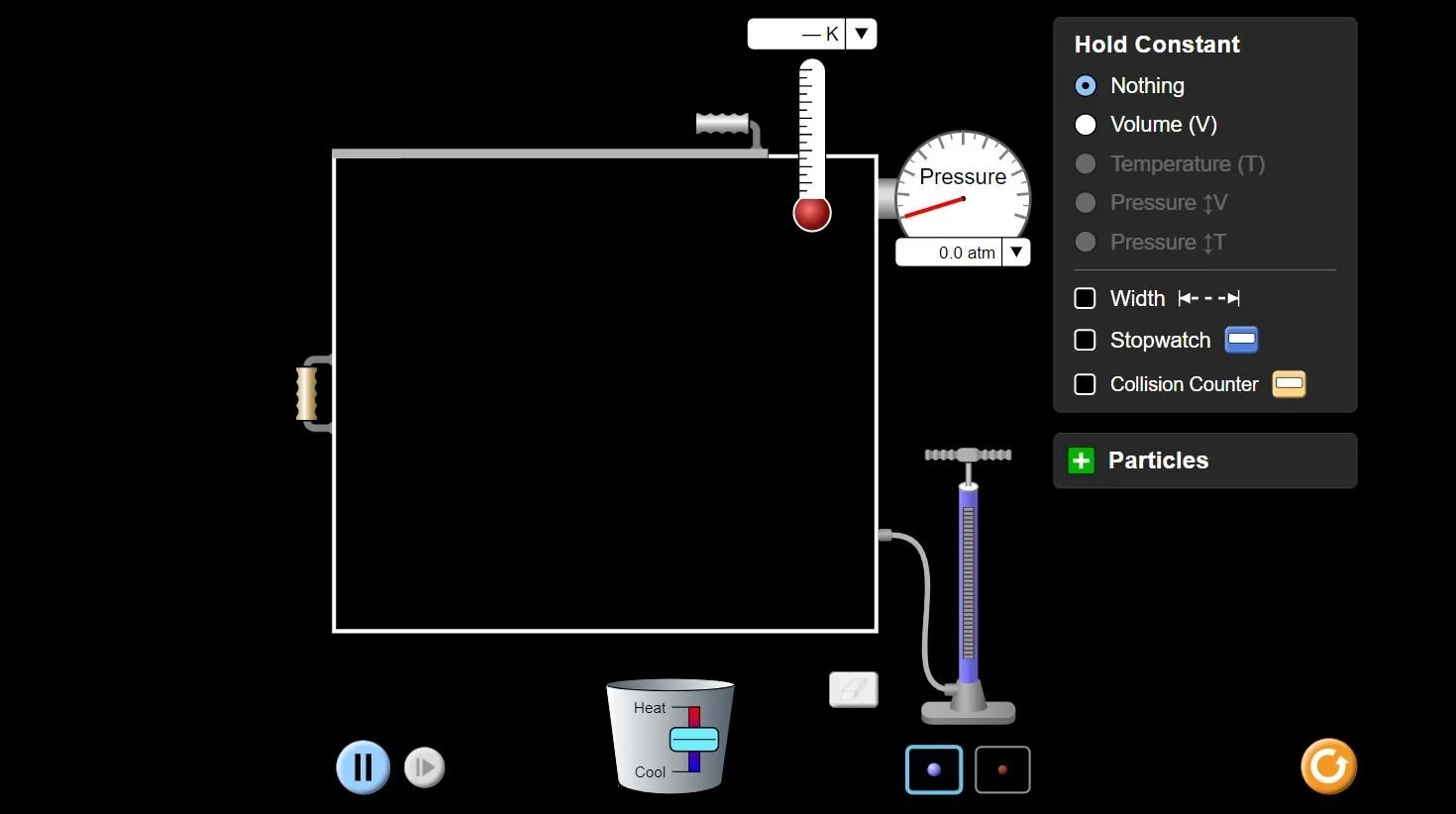Select the Nothing hold constant option
The height and width of the screenshot is (814, 1456).
(1086, 85)
